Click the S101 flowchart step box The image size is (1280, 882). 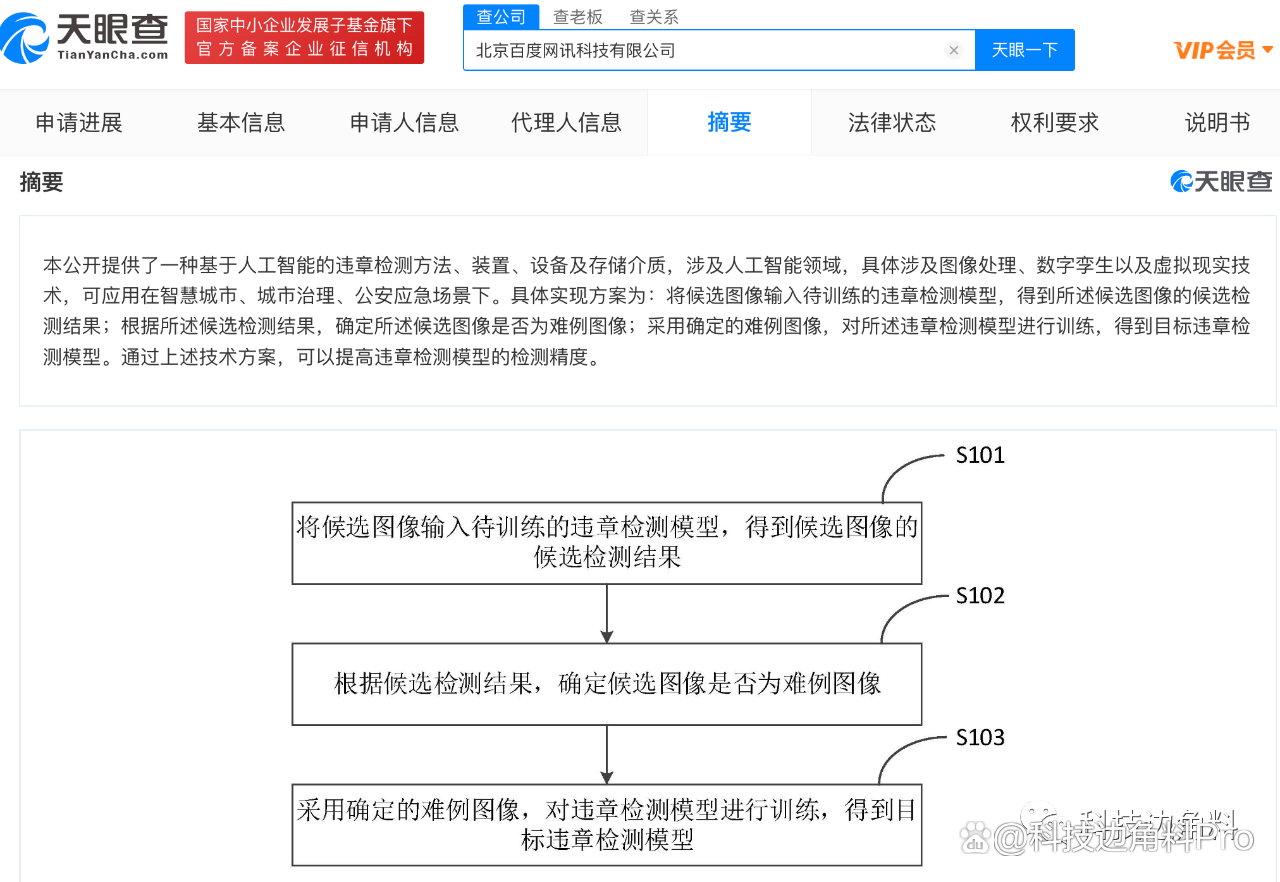coord(606,543)
